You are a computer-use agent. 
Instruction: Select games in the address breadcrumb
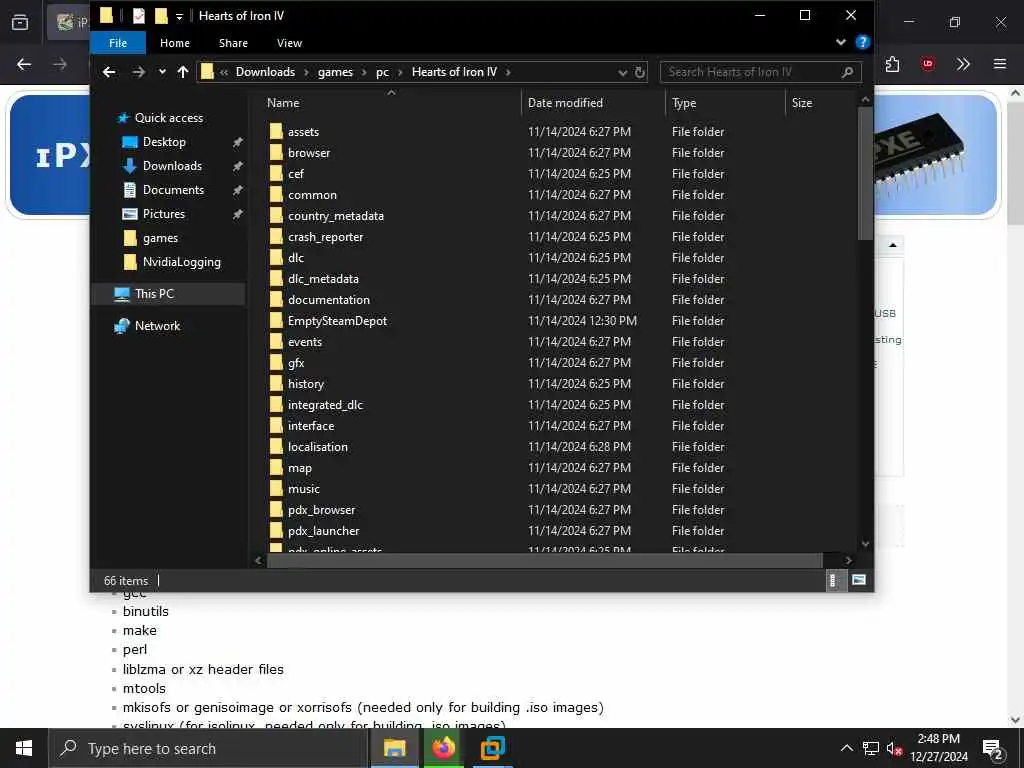pyautogui.click(x=335, y=72)
